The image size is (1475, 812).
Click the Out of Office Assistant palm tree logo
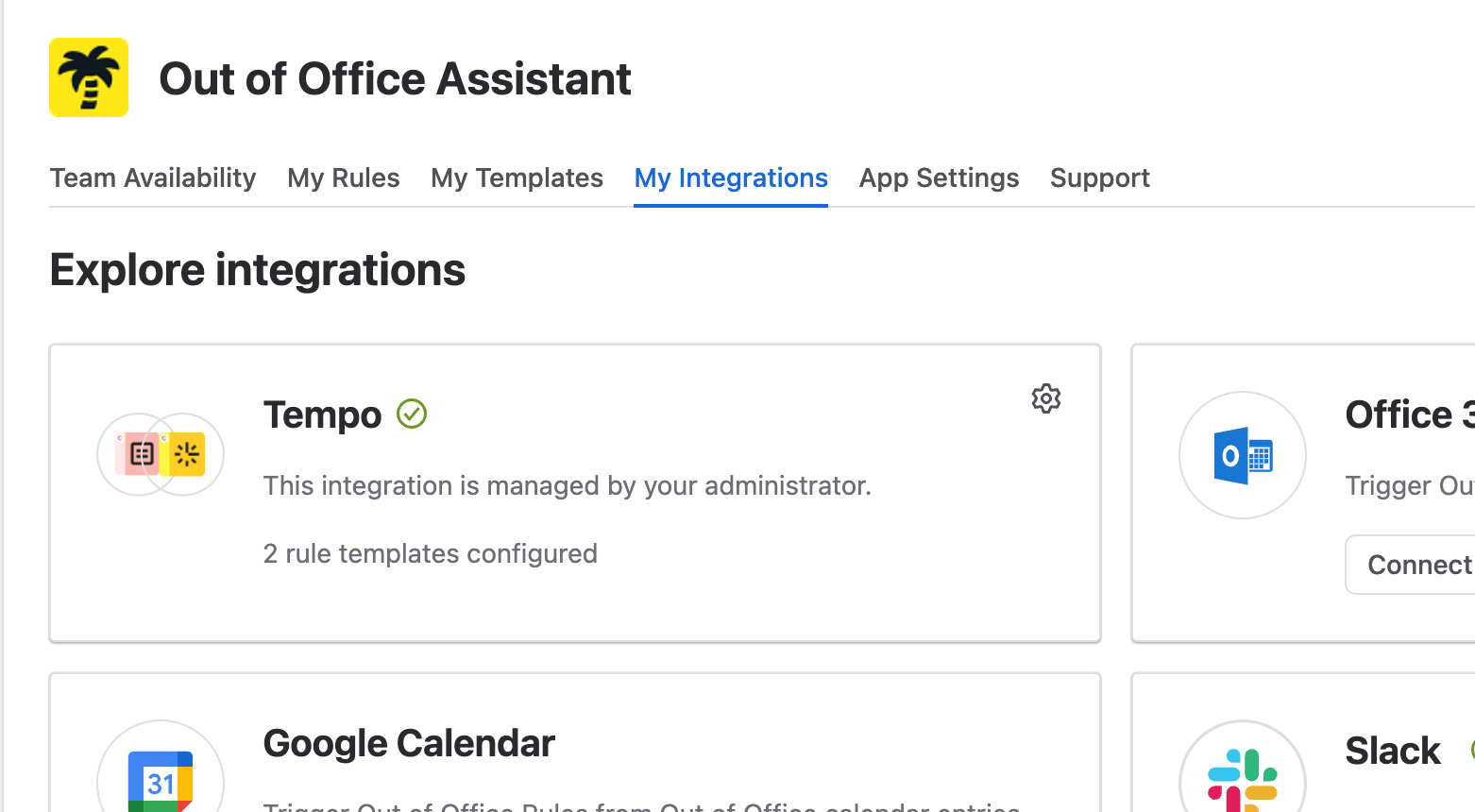89,77
